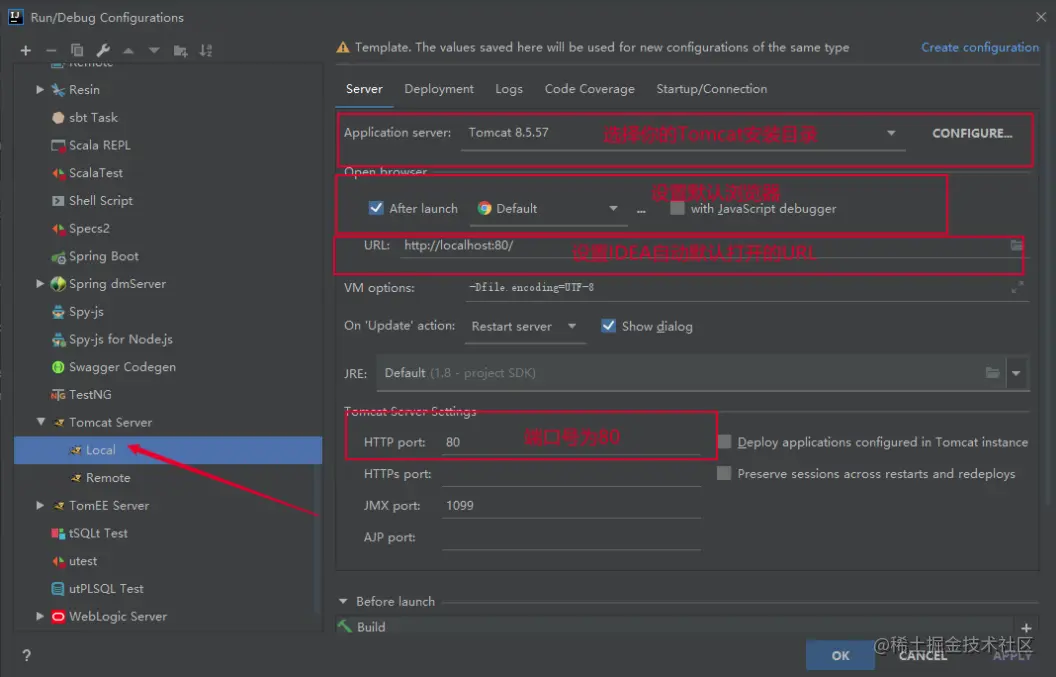Toggle the After launch checkbox
Viewport: 1056px width, 677px height.
point(376,208)
